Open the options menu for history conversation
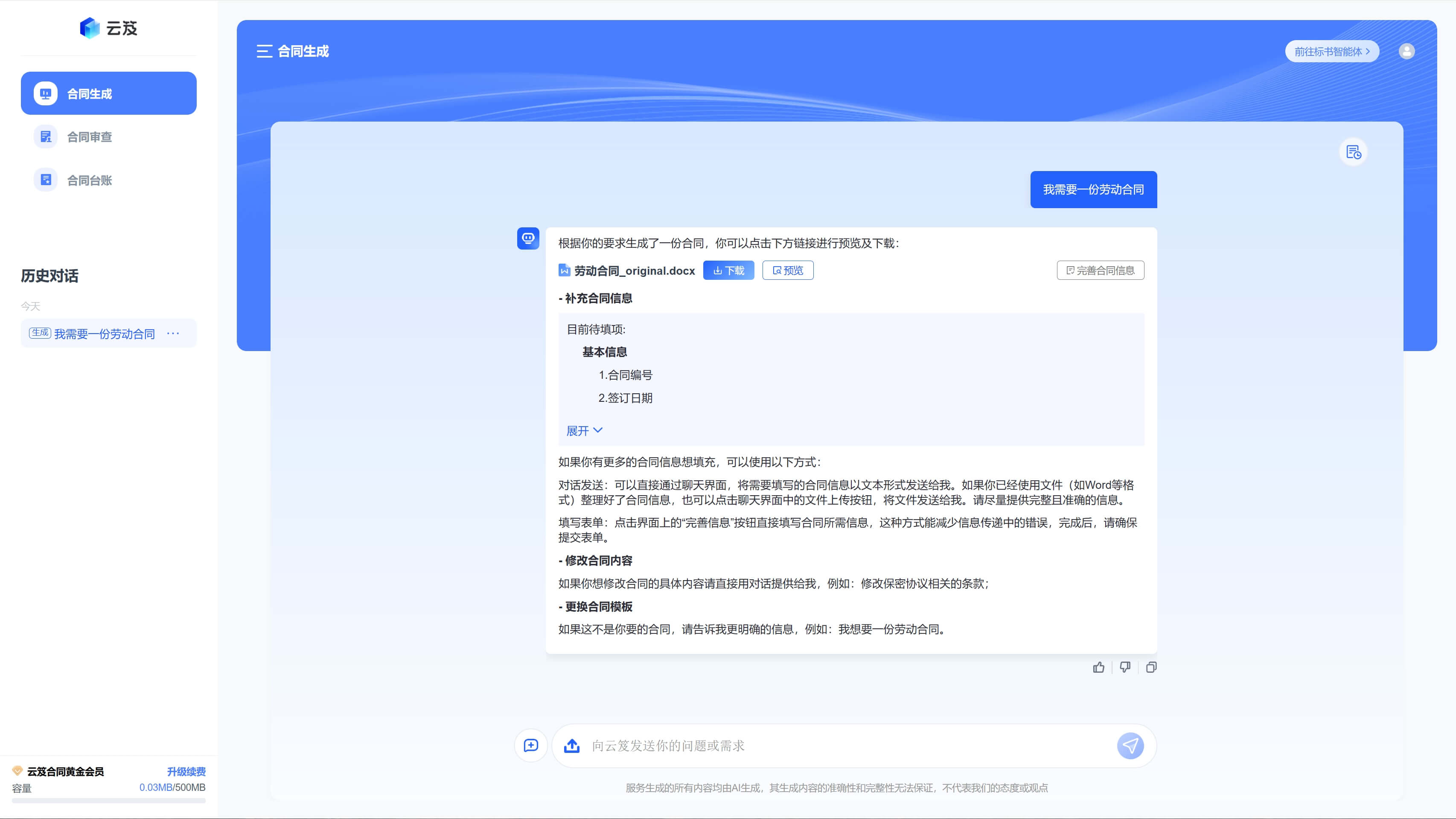1456x819 pixels. coord(173,333)
